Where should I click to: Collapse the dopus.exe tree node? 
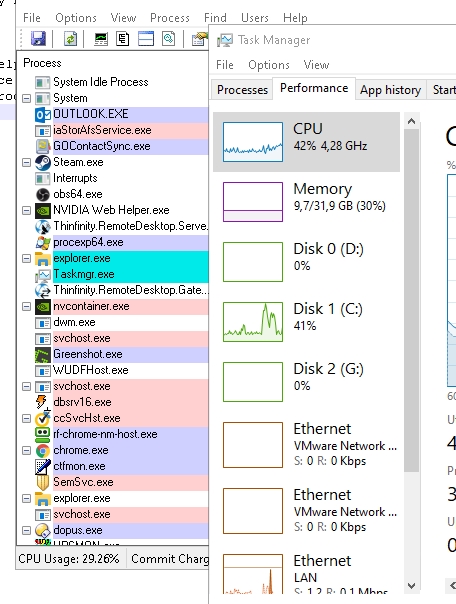click(26, 530)
